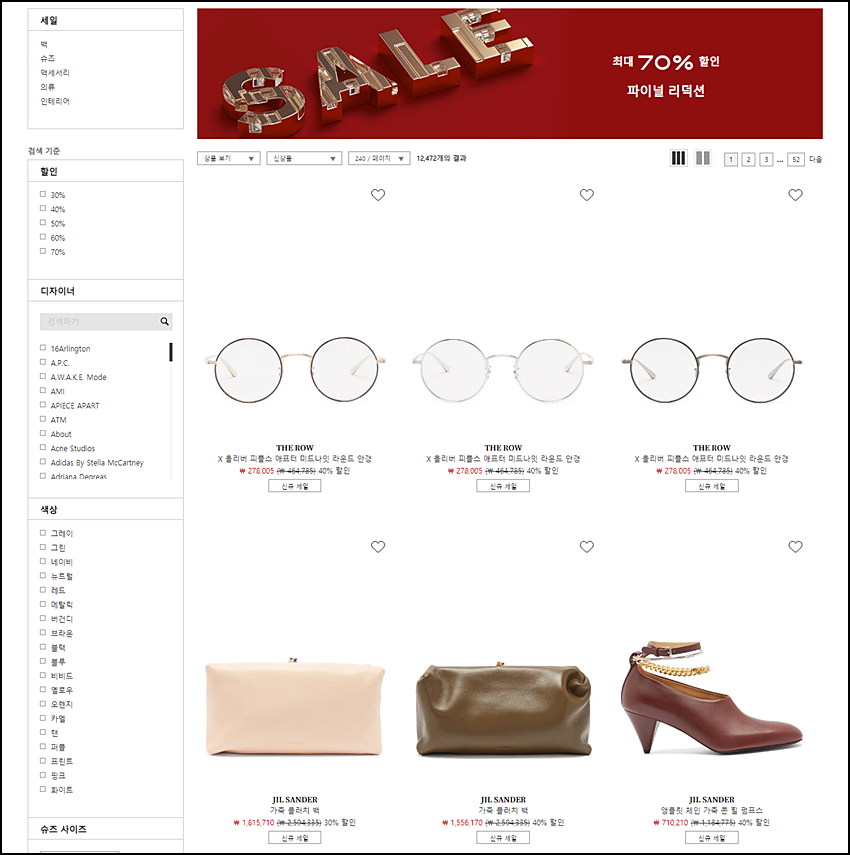
Task: Open the 신상품 sort dropdown
Action: (x=304, y=158)
